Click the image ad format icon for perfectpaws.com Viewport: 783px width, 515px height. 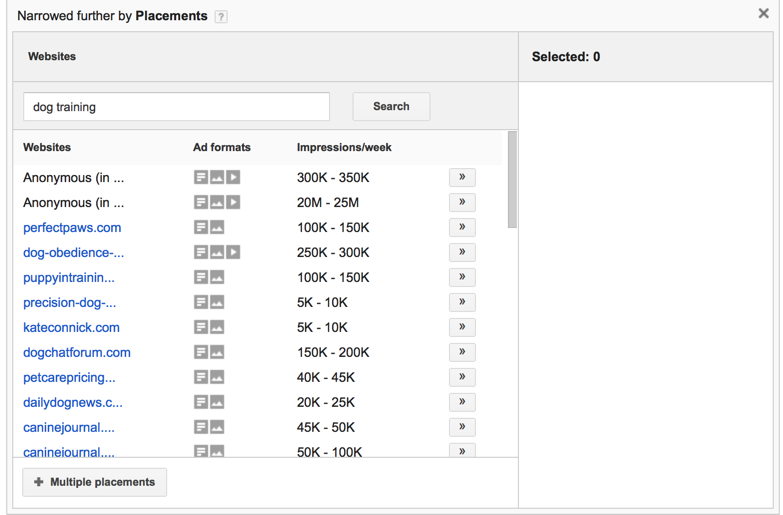217,227
